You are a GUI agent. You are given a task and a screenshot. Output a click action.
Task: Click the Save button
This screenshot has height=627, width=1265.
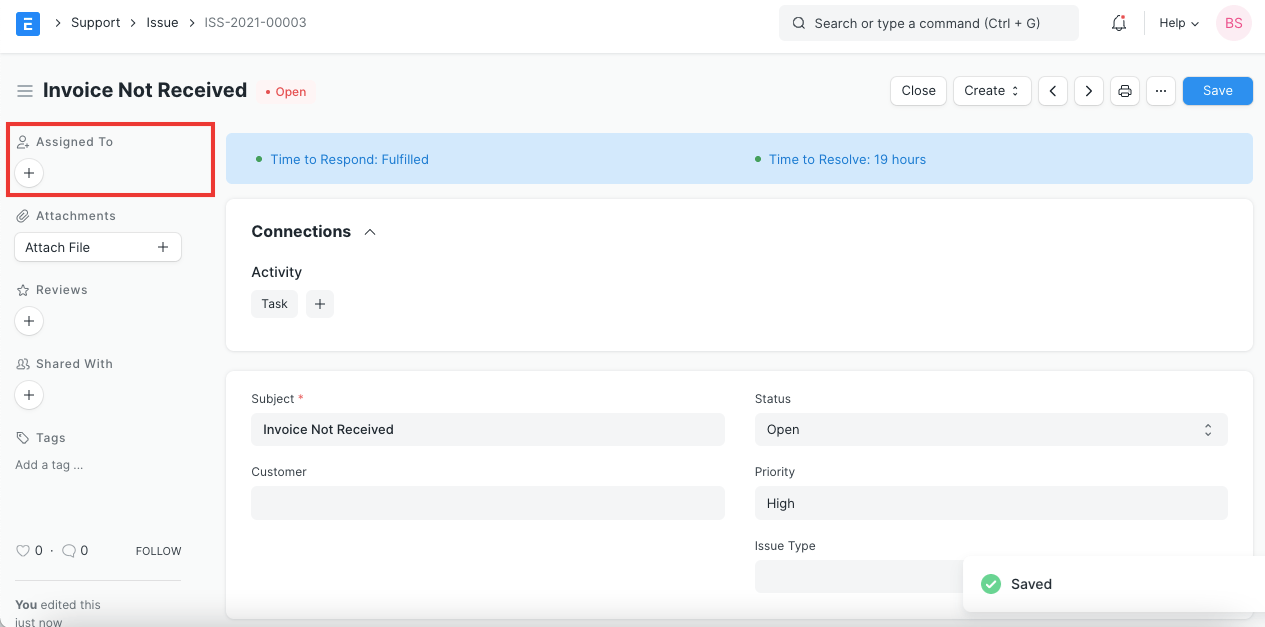[1217, 90]
